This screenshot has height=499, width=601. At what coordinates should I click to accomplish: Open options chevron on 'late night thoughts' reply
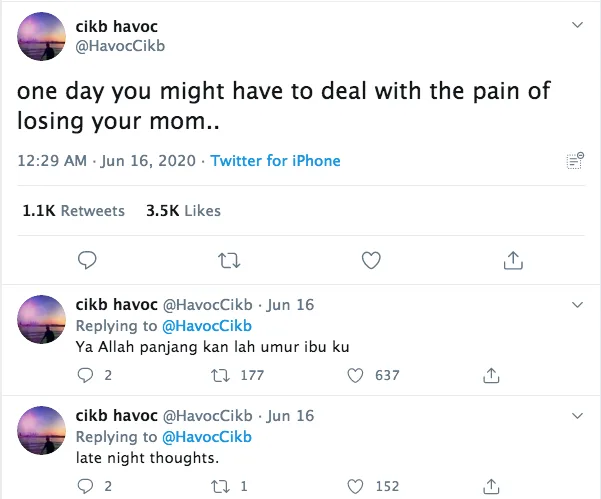click(x=576, y=414)
